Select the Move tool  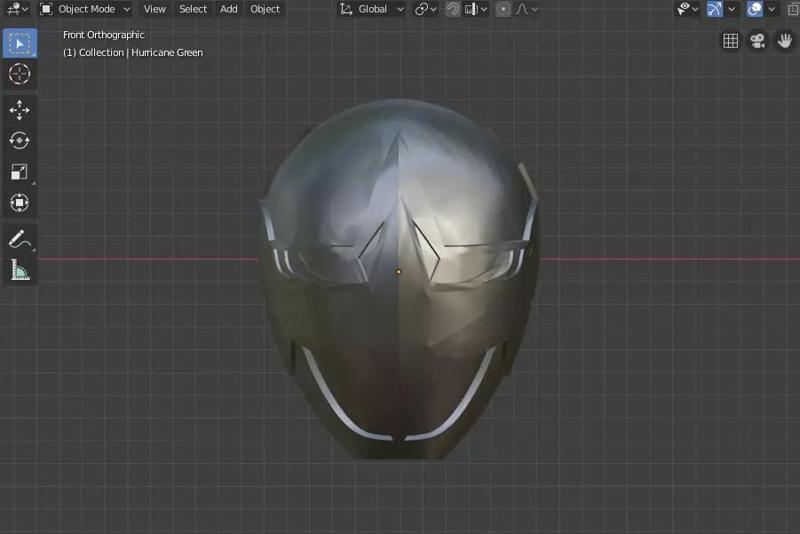[x=19, y=110]
